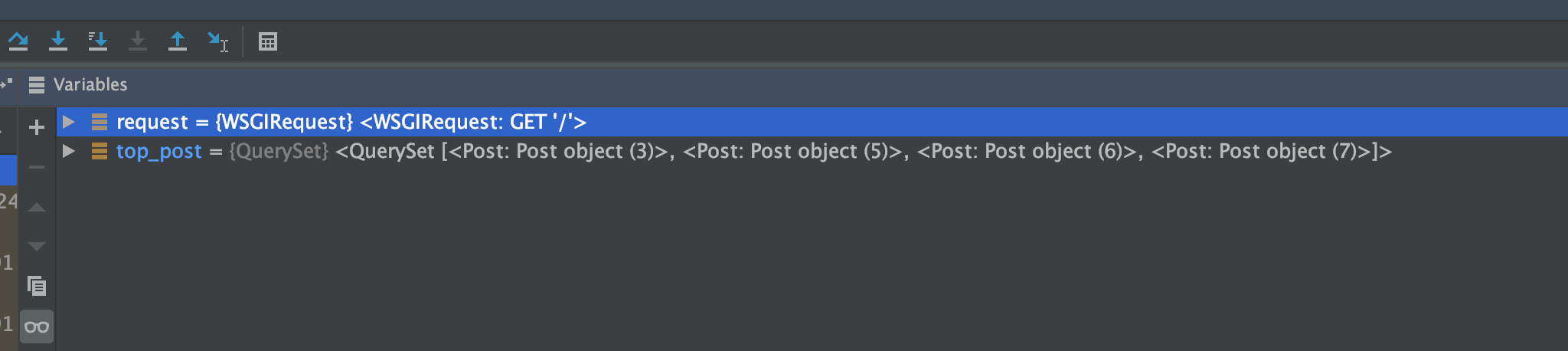Click the Step Out arrow icon
Screen dimensions: 1568x351
click(x=178, y=41)
